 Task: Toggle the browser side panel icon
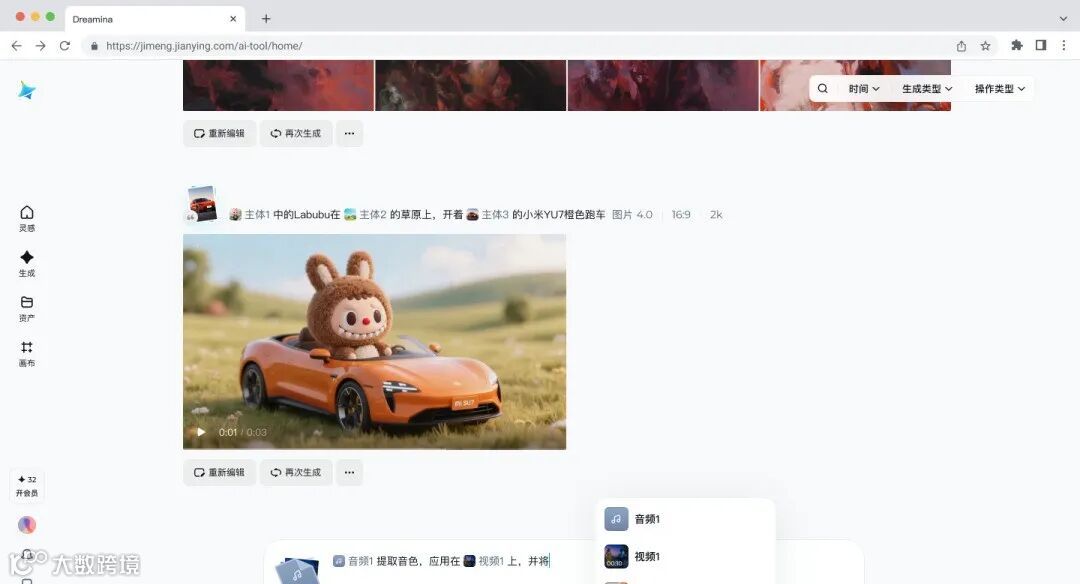(x=1041, y=45)
